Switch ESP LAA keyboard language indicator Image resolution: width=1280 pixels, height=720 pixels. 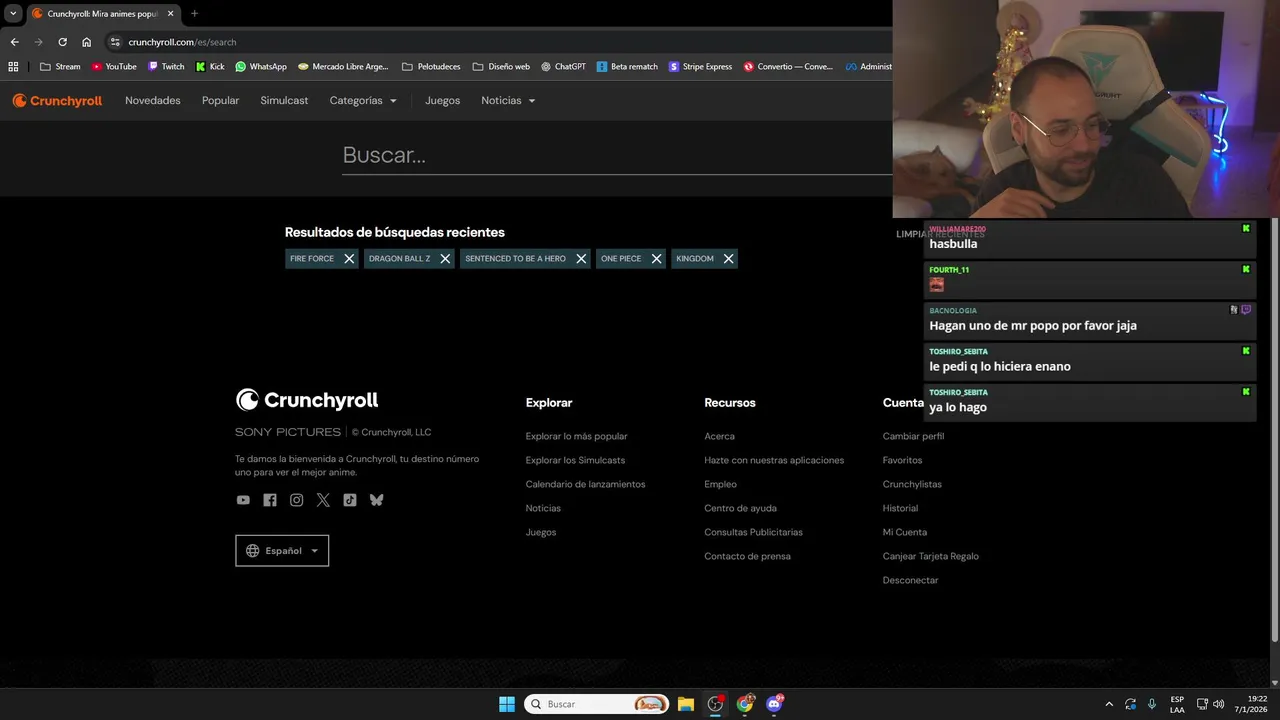tap(1177, 704)
